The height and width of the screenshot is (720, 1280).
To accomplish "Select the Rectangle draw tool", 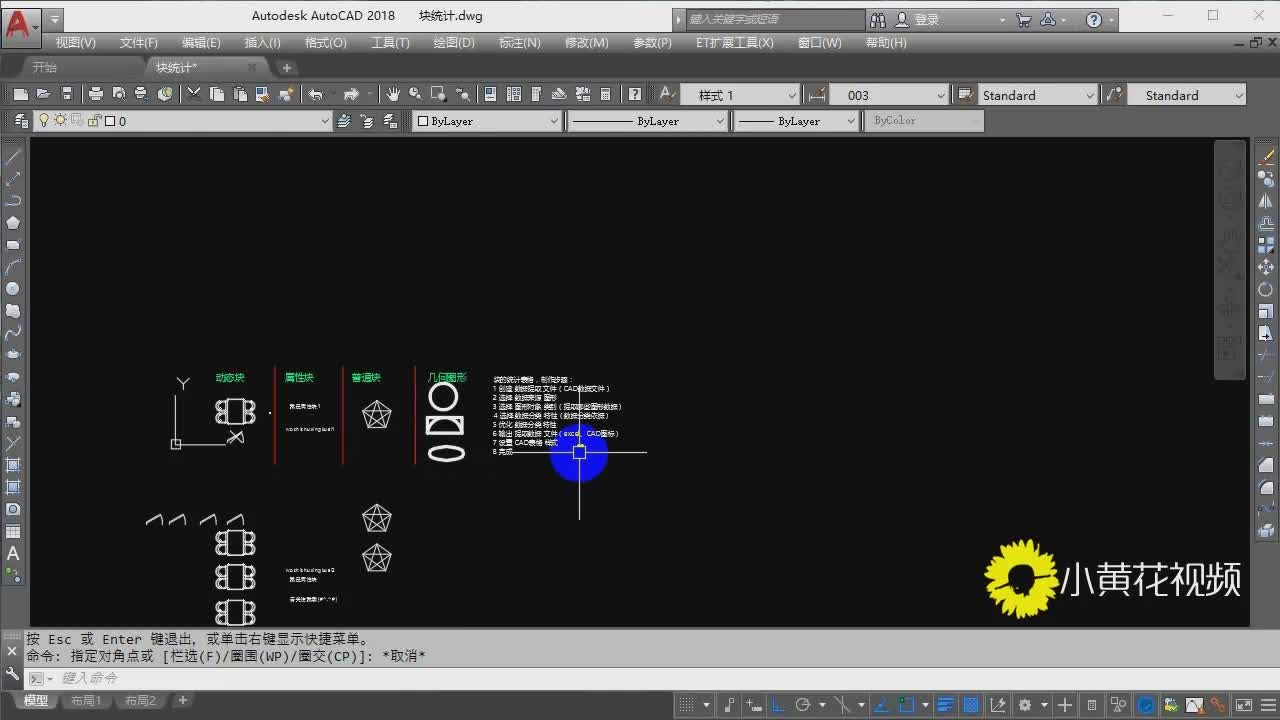I will tap(13, 244).
